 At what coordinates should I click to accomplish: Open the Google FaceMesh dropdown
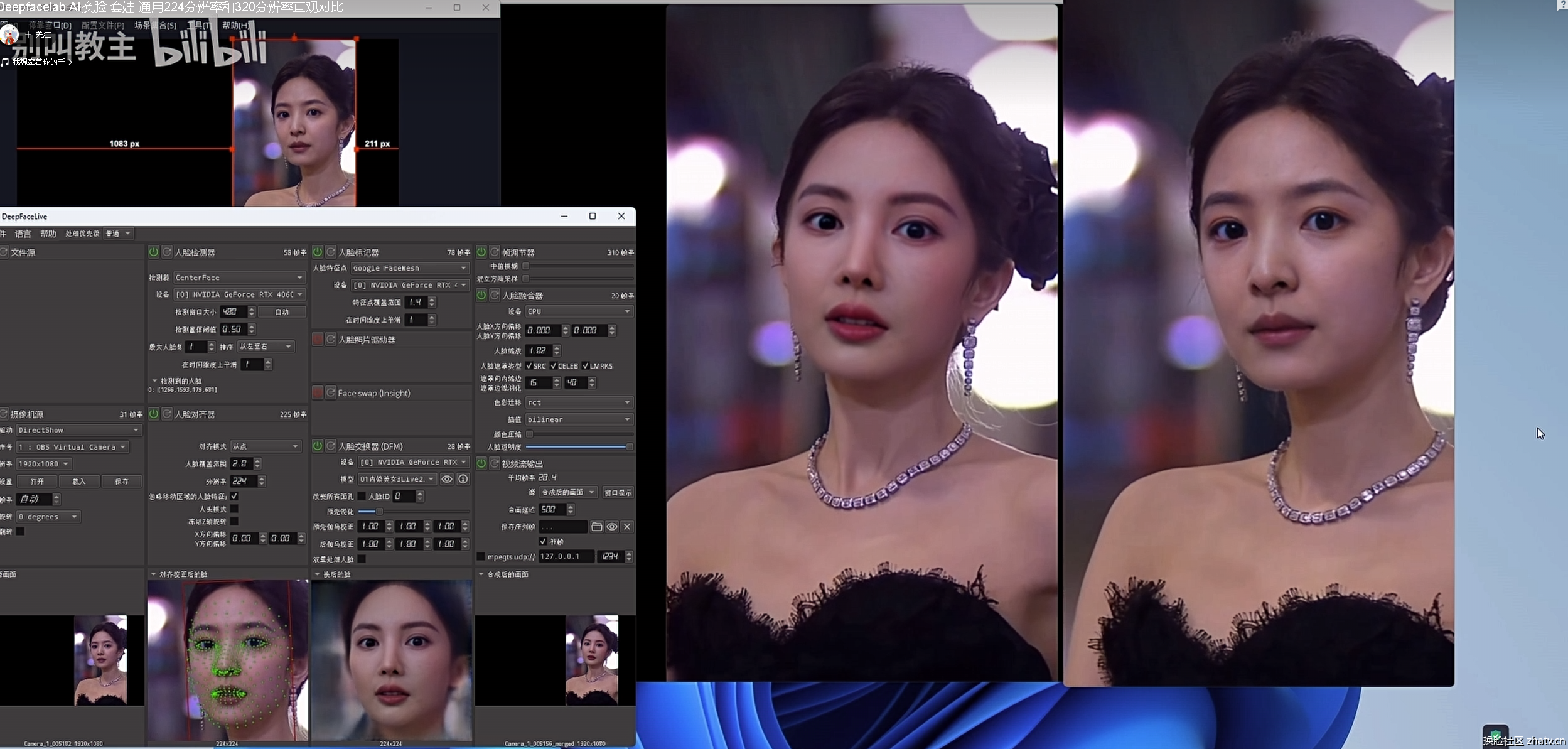coord(410,268)
